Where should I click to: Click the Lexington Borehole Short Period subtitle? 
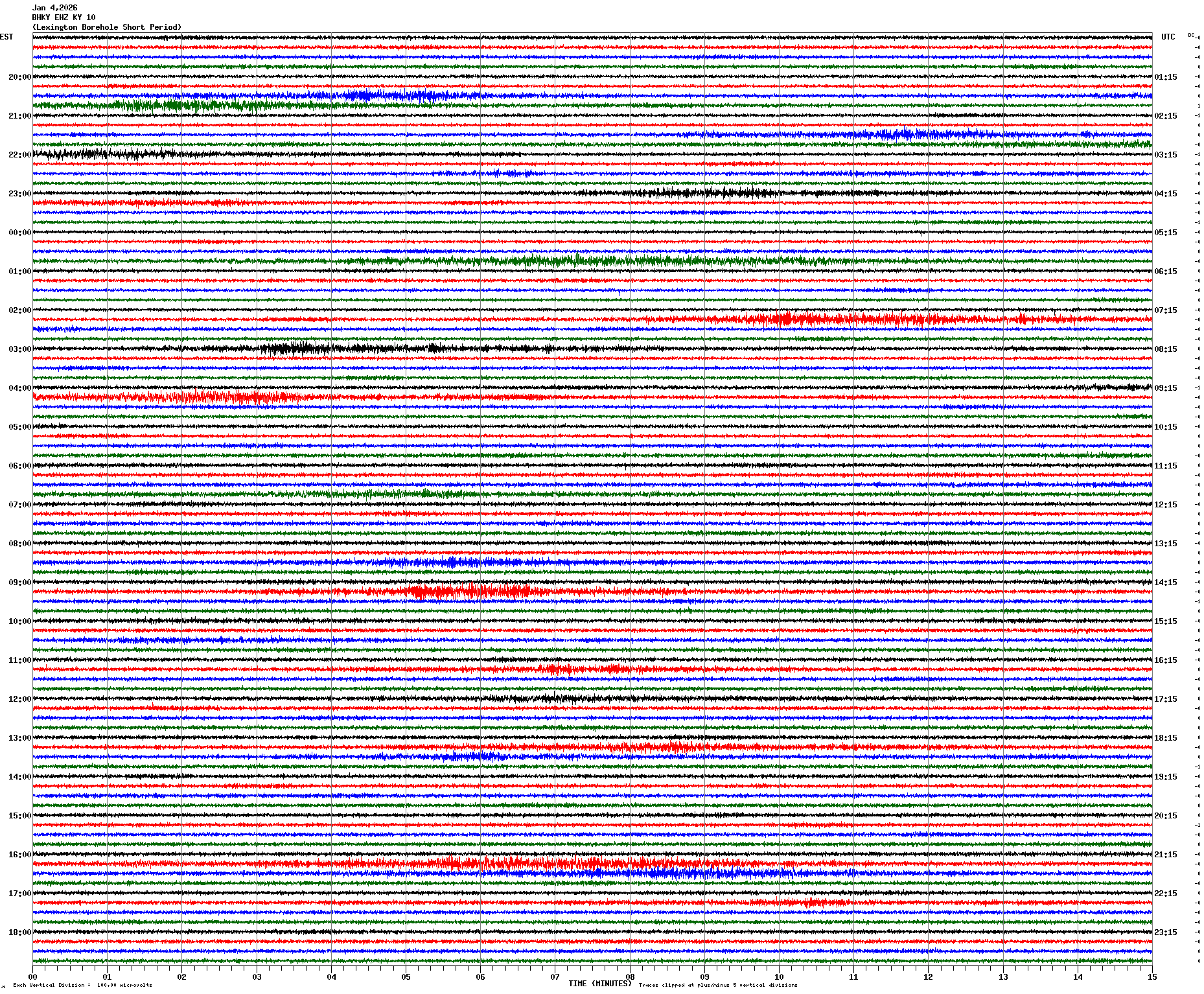(x=107, y=27)
